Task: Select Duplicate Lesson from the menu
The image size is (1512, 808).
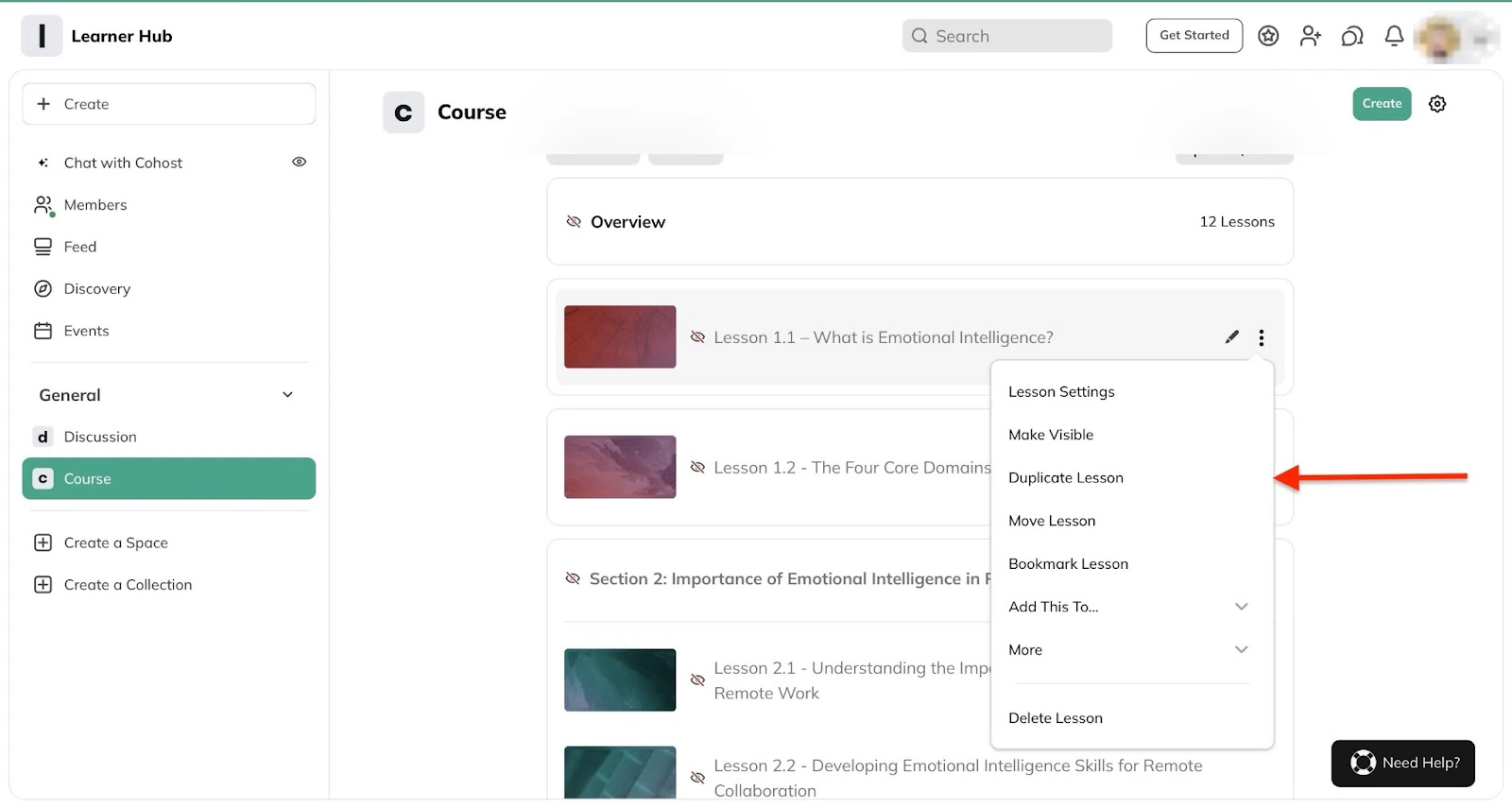Action: pos(1066,478)
